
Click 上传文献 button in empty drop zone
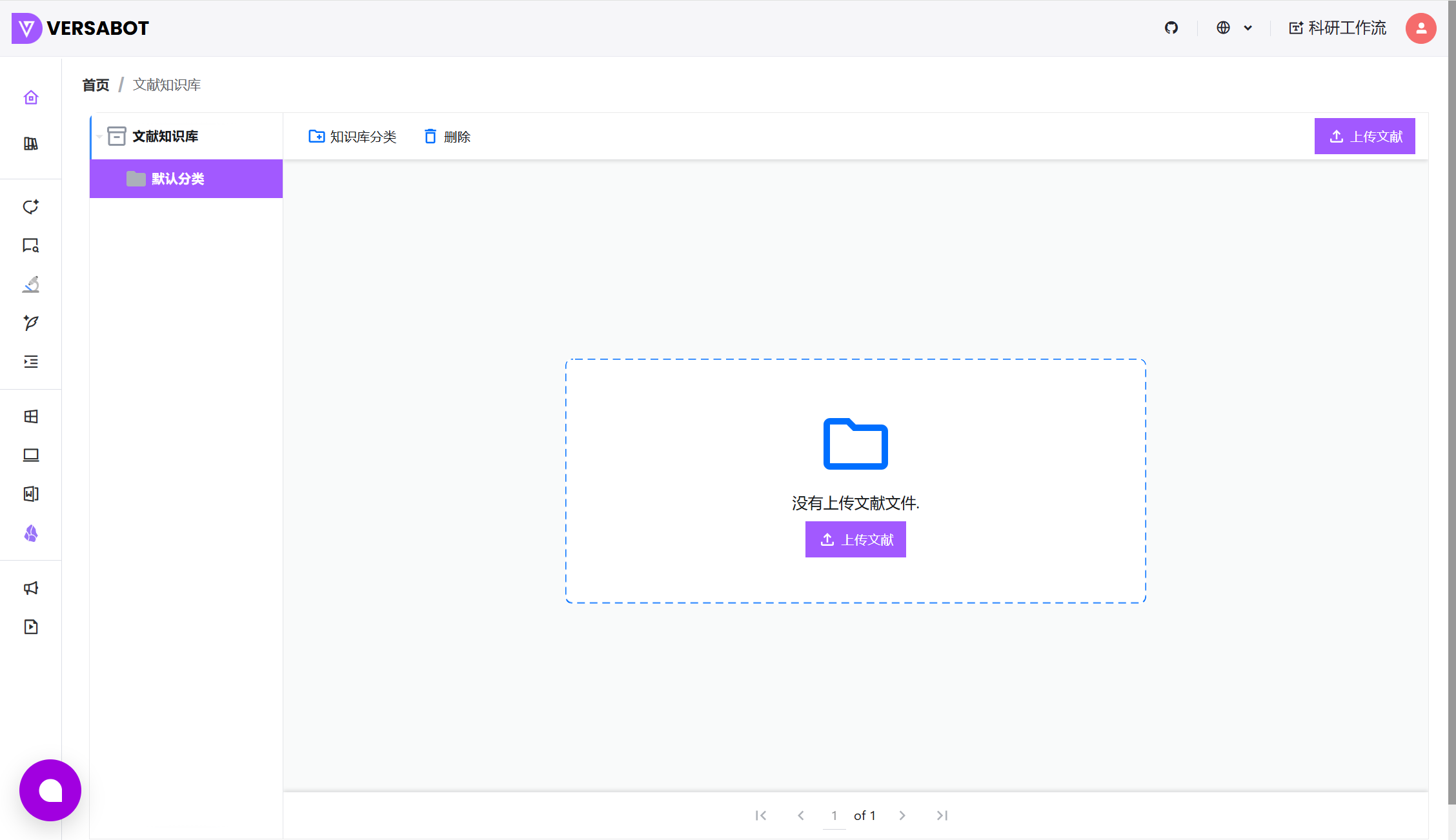click(x=855, y=539)
